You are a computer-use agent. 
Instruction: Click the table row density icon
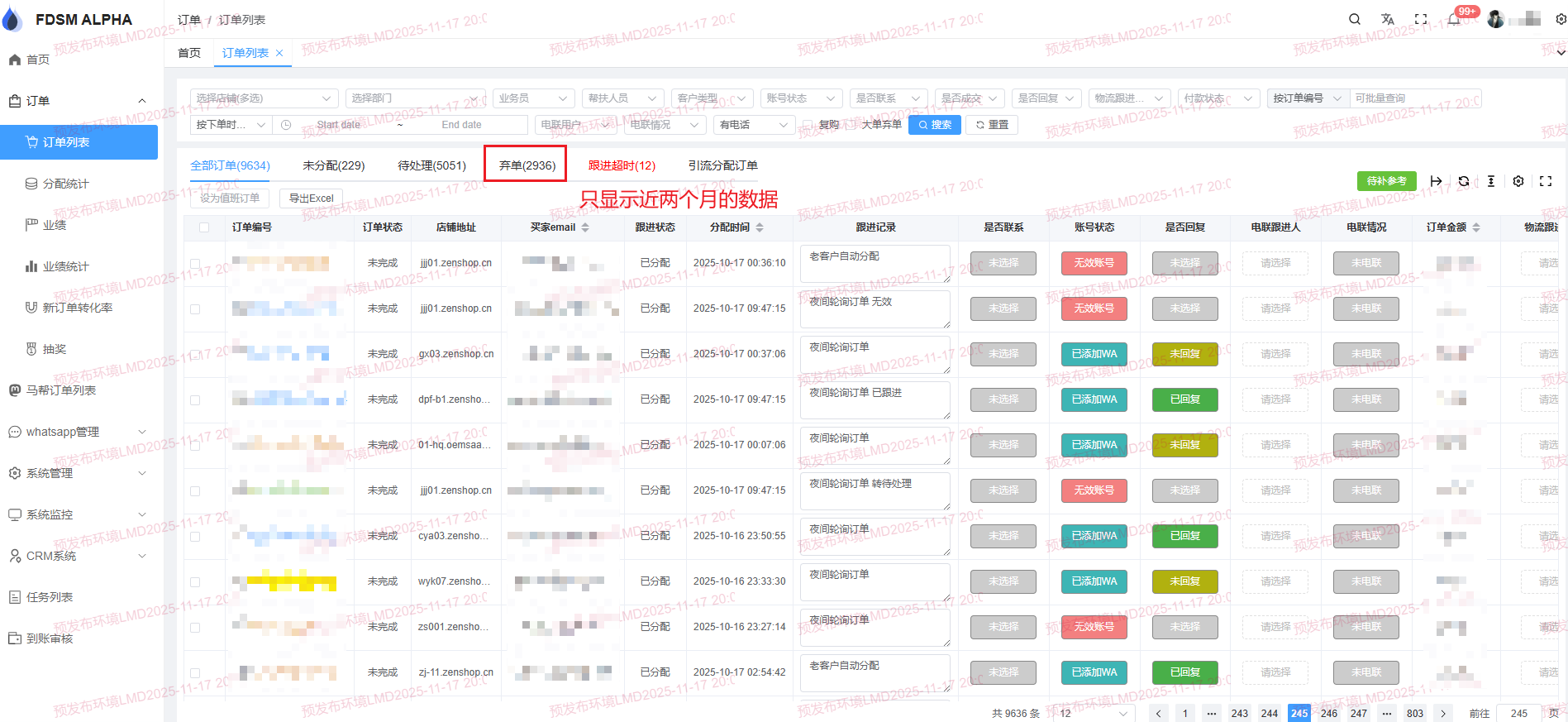pyautogui.click(x=1491, y=181)
